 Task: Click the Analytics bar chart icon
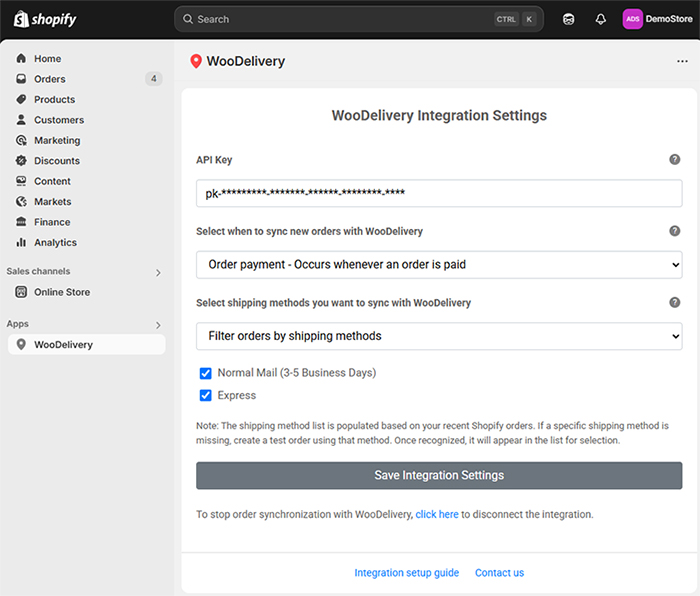(x=21, y=242)
